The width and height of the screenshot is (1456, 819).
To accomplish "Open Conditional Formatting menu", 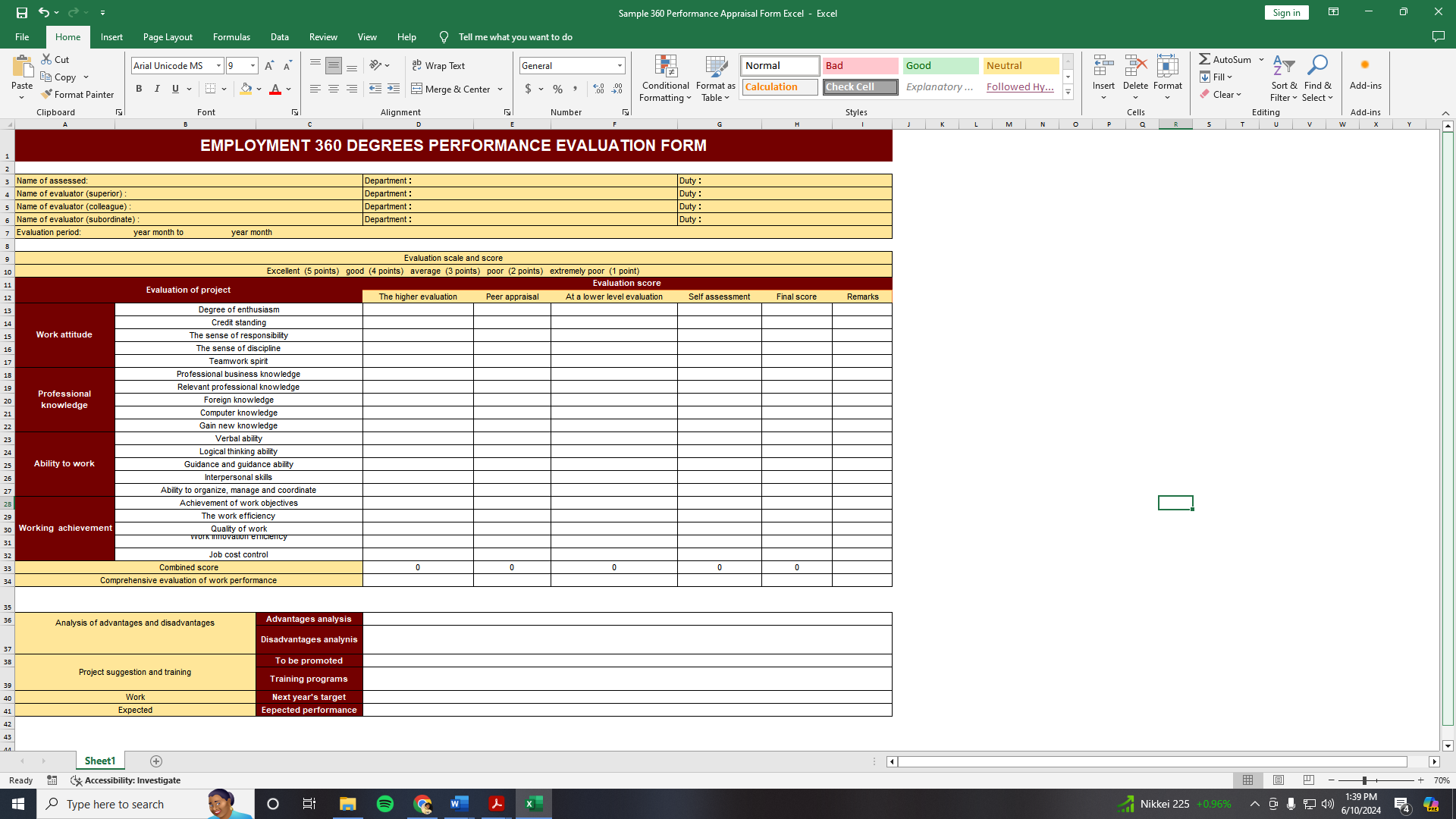I will point(665,78).
